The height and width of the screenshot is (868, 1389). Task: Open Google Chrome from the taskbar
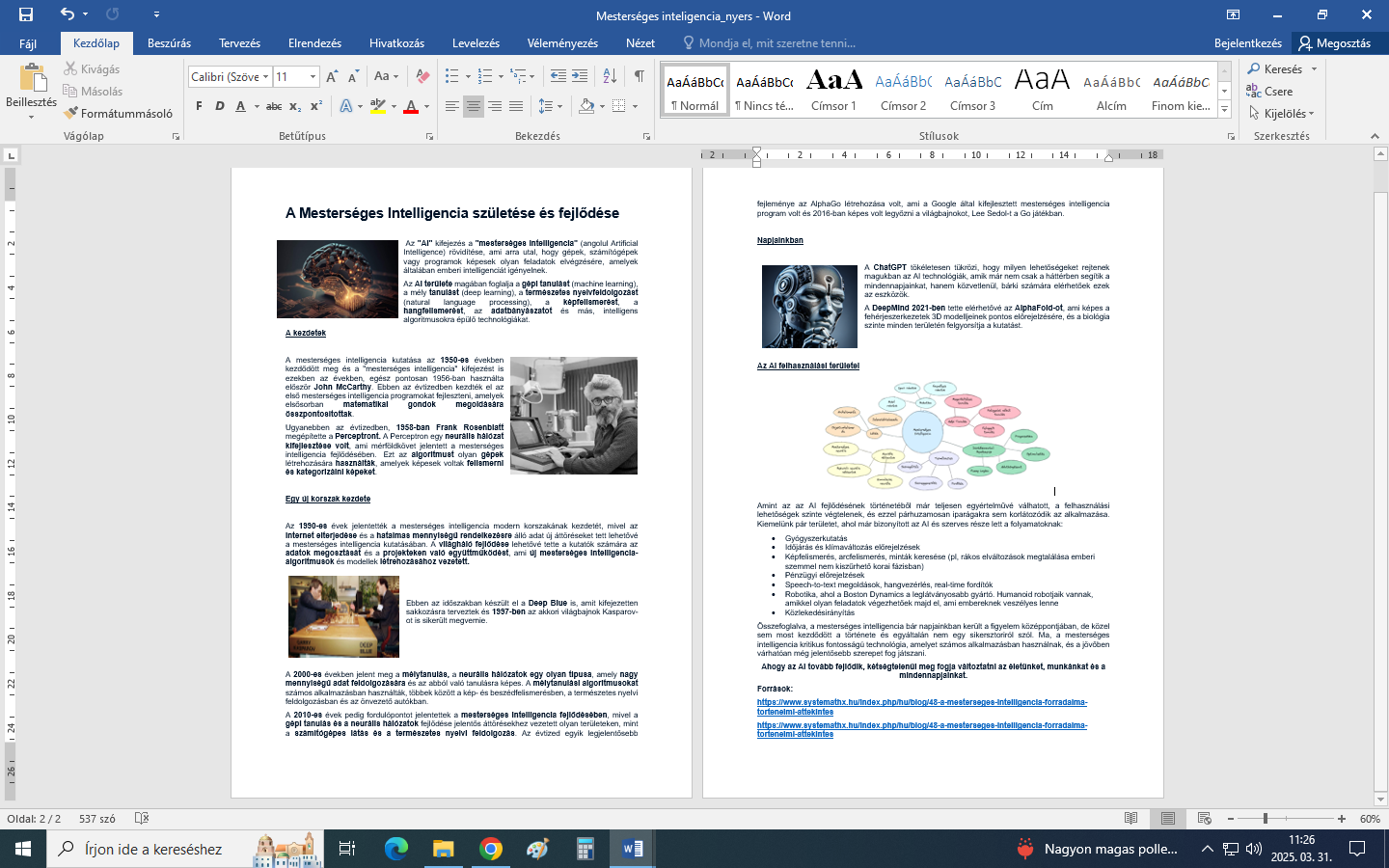coord(490,849)
